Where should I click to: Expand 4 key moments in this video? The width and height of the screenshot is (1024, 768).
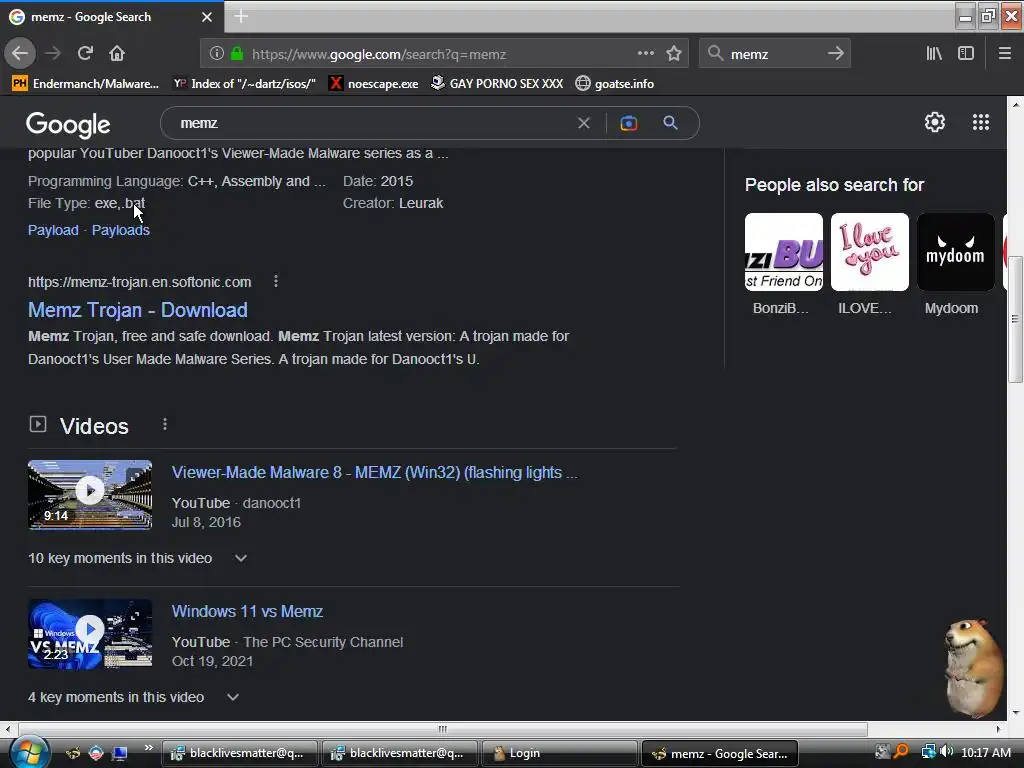[232, 697]
